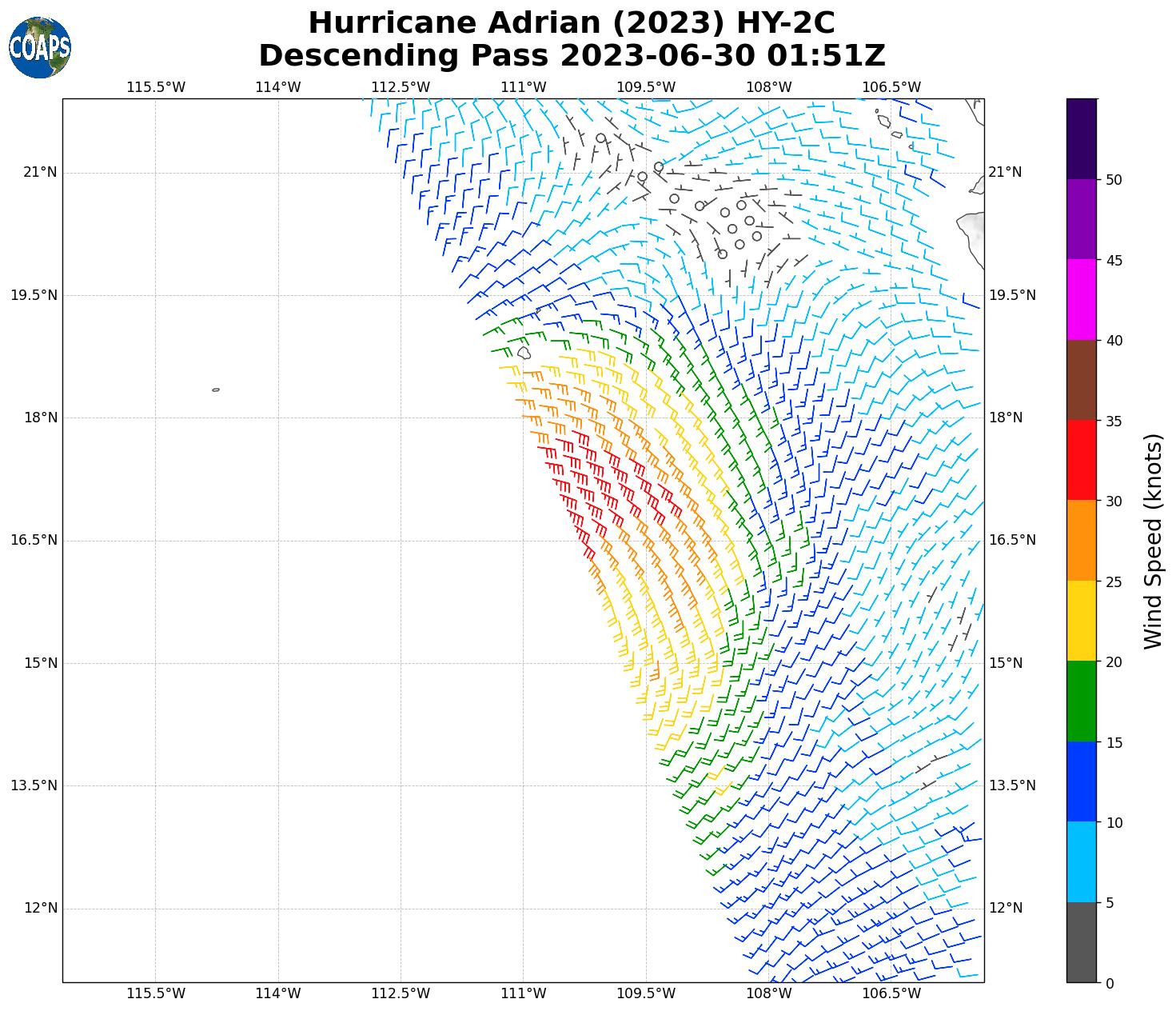Screen dimensions: 1176x1011
Task: Click the "Descending Pass 2023-06-30 01:51Z" subtitle
Action: [x=572, y=56]
